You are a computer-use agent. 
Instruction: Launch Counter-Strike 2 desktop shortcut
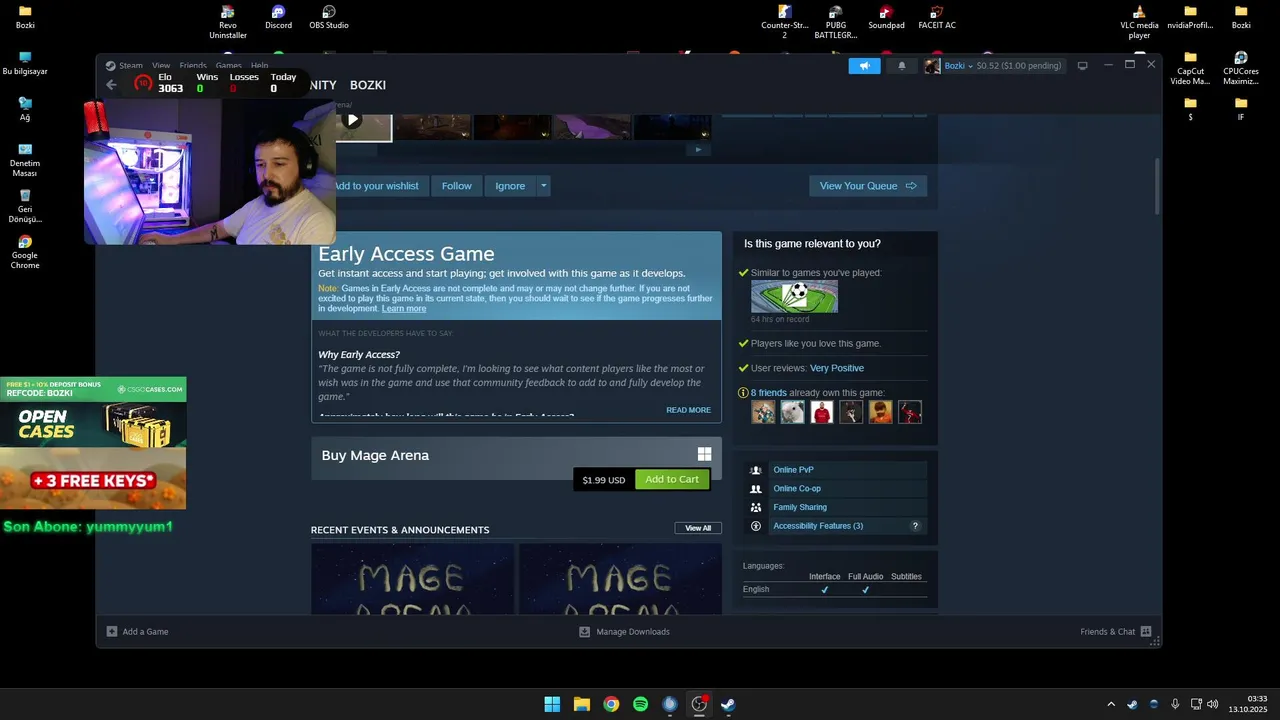pos(785,22)
